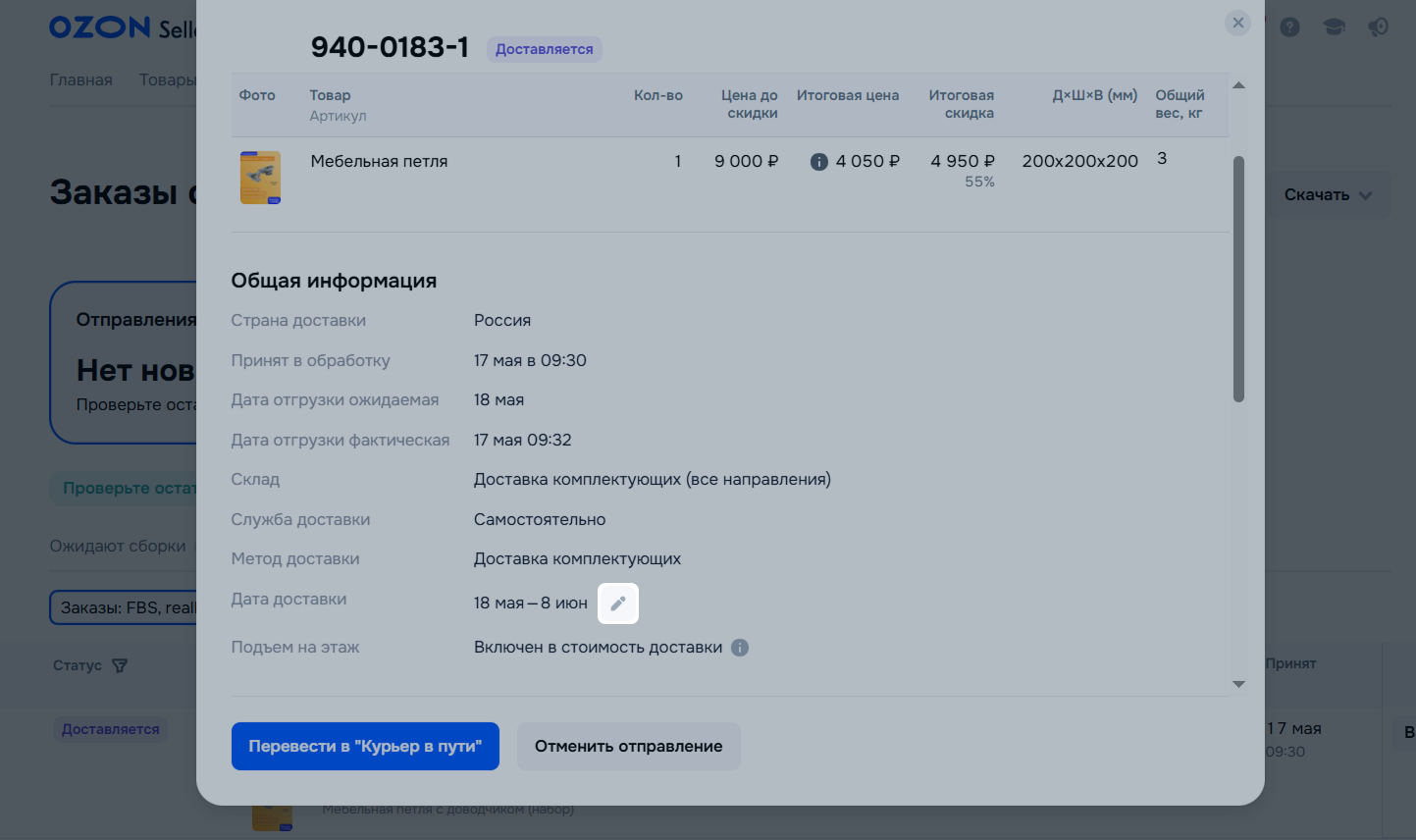The width and height of the screenshot is (1416, 840).
Task: Click the pencil icon to edit delivery date
Action: click(x=618, y=604)
